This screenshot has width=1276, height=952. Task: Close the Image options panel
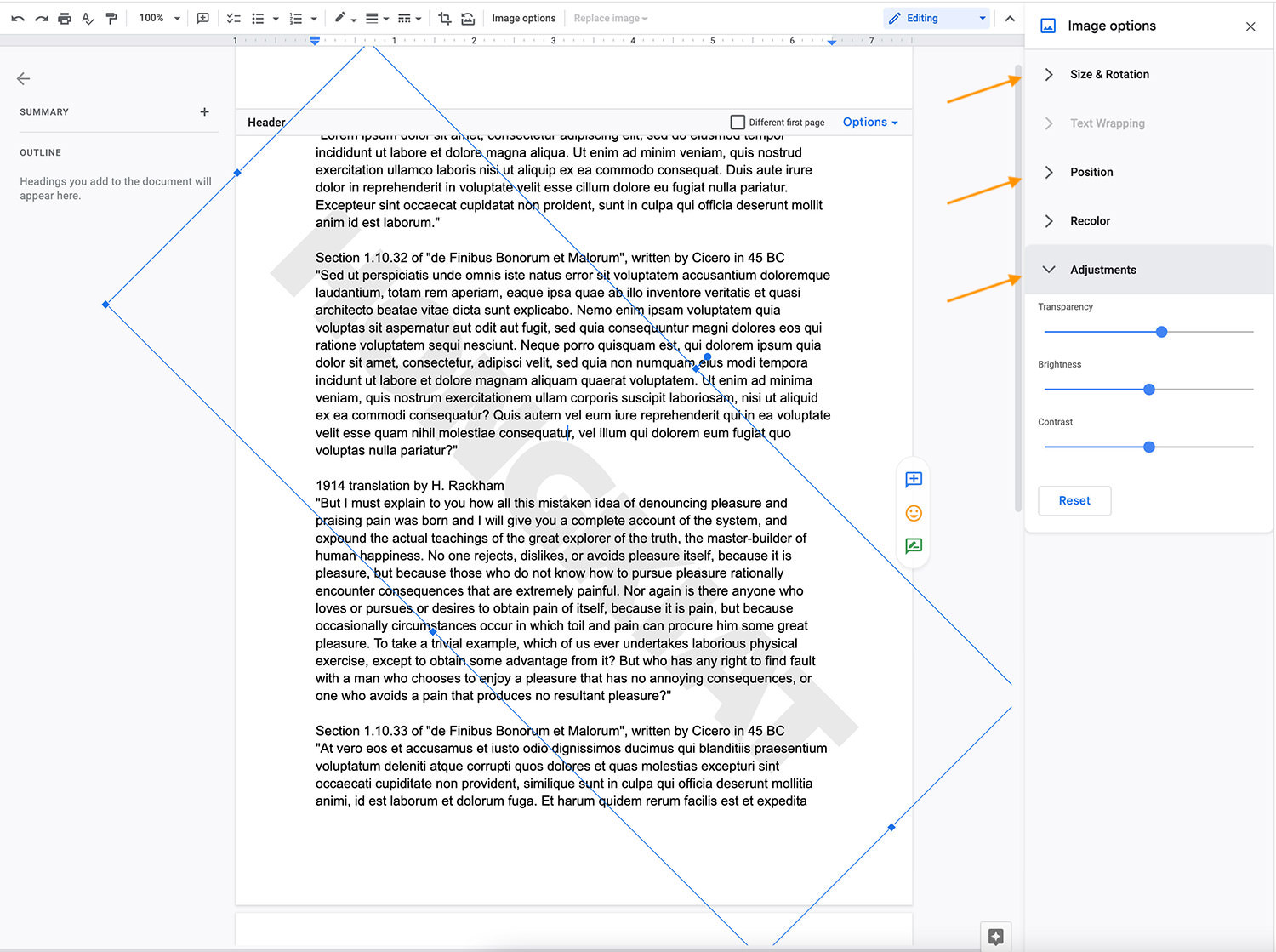pyautogui.click(x=1250, y=26)
